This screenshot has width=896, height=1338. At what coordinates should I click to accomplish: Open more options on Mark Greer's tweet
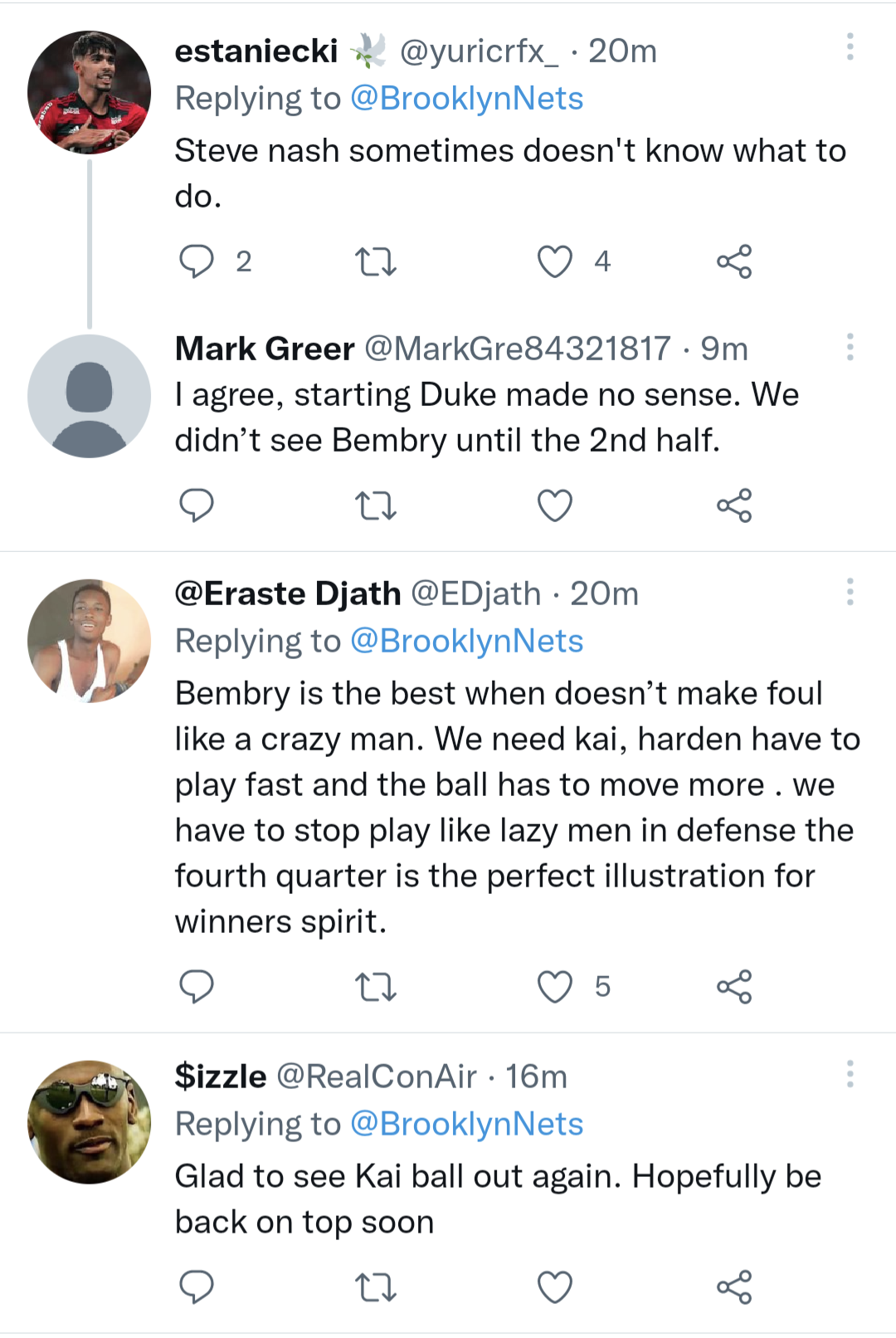pos(850,347)
